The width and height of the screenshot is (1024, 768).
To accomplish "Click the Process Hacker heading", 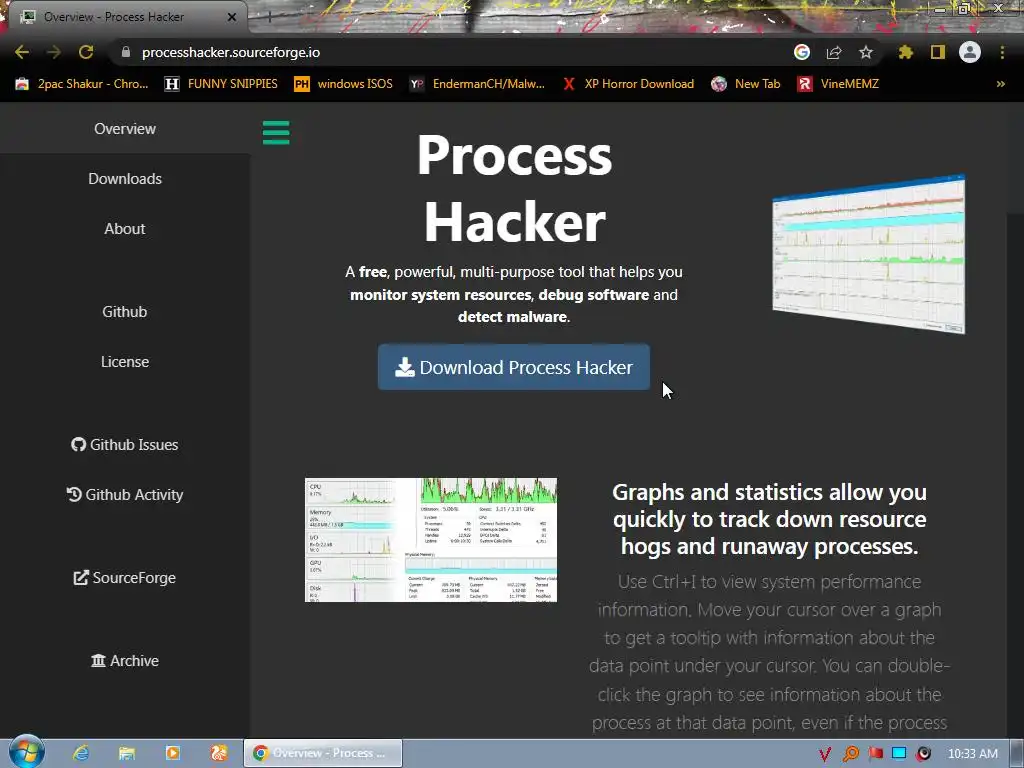I will click(515, 188).
